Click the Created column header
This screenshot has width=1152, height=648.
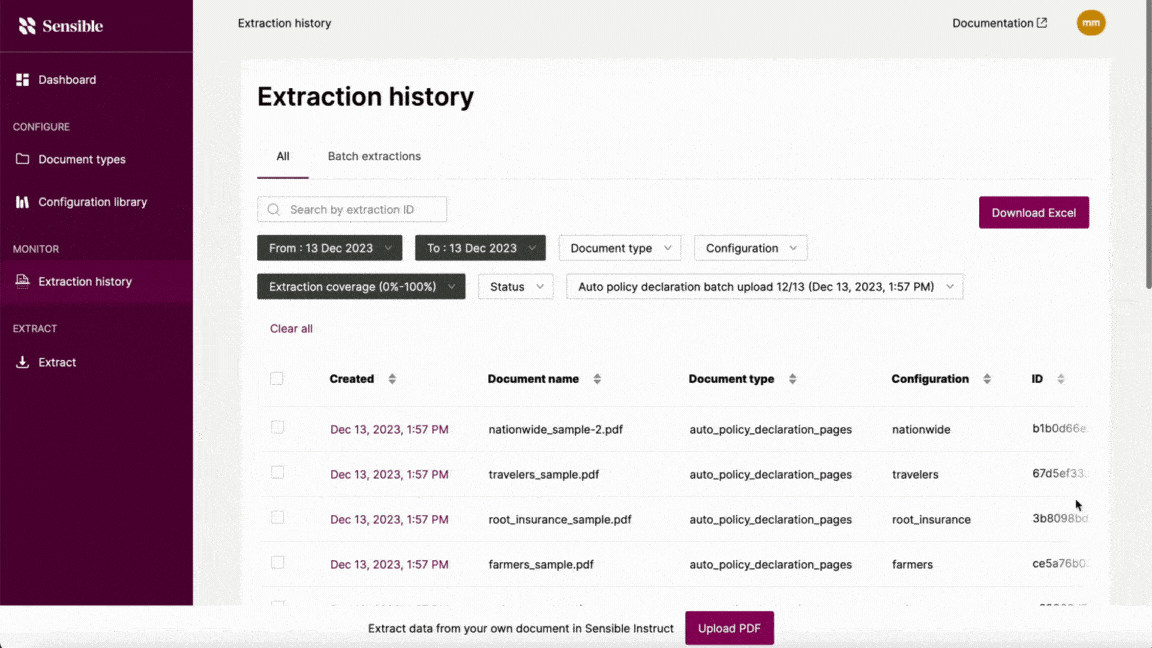351,378
